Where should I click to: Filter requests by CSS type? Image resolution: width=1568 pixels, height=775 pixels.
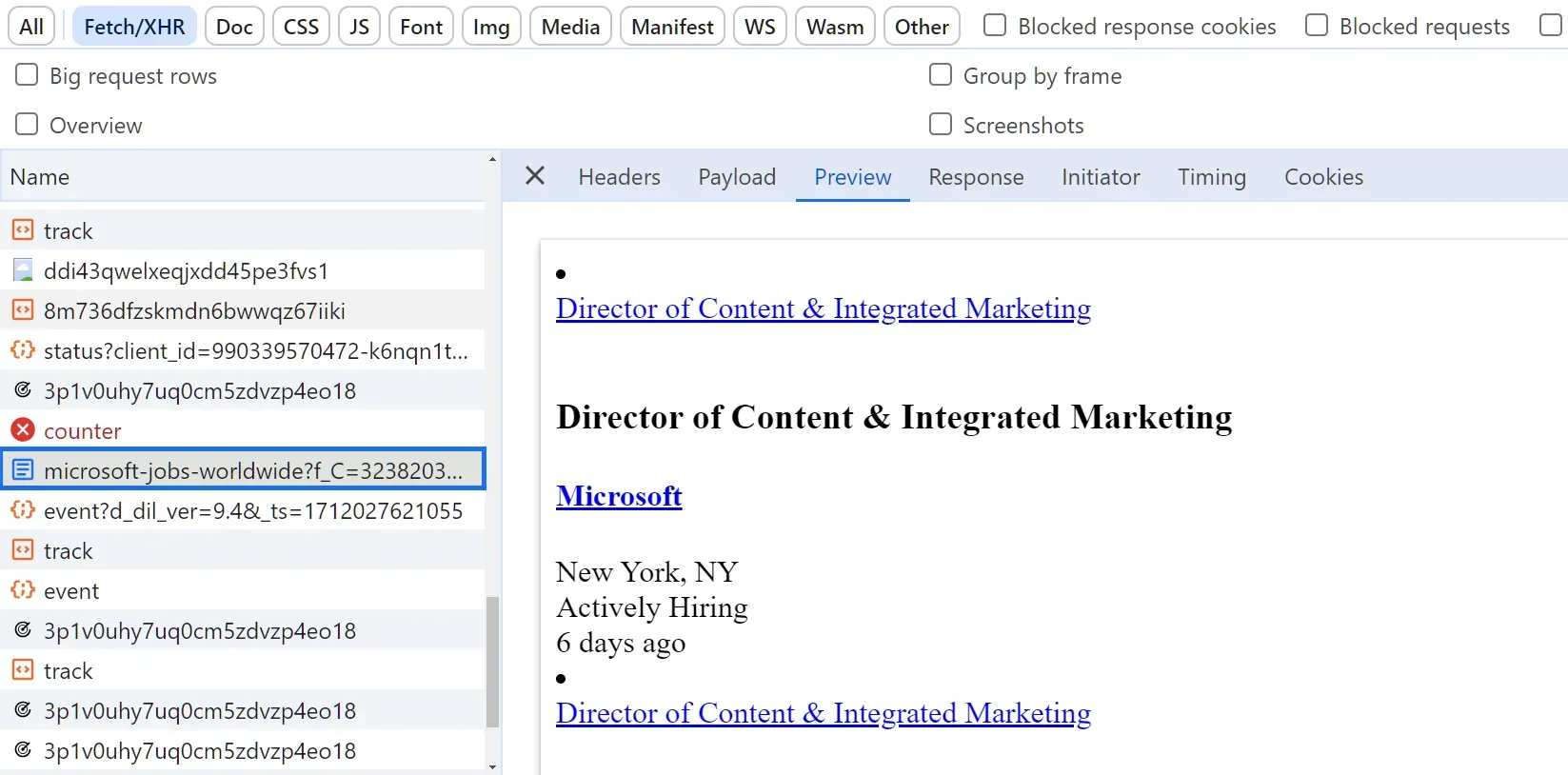pos(301,27)
